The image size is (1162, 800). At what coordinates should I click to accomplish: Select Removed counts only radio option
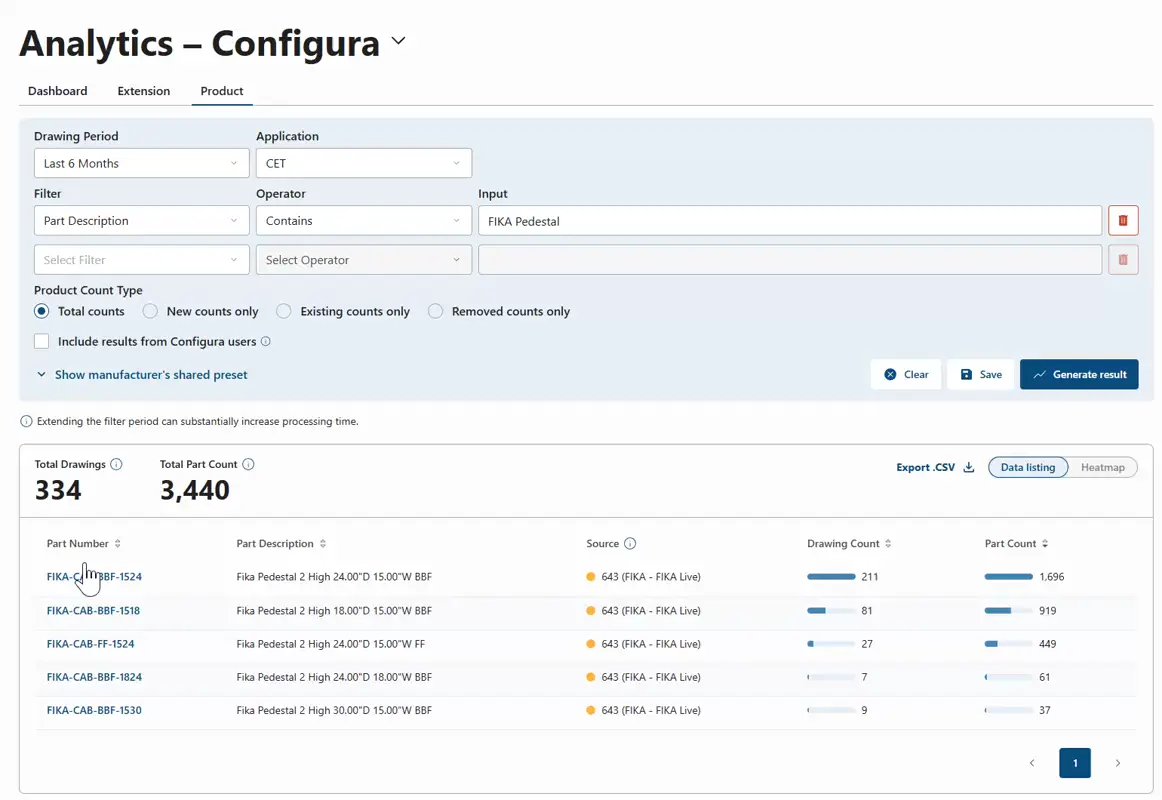[x=436, y=311]
